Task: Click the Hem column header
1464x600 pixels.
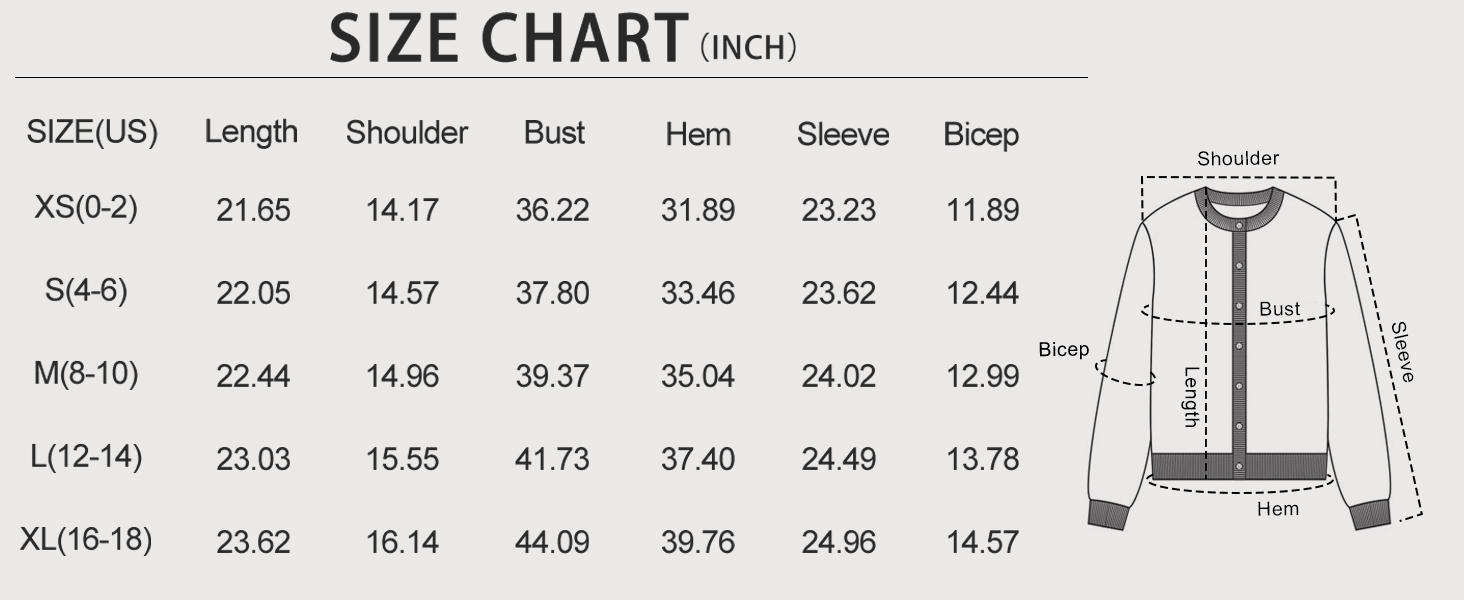Action: click(698, 134)
